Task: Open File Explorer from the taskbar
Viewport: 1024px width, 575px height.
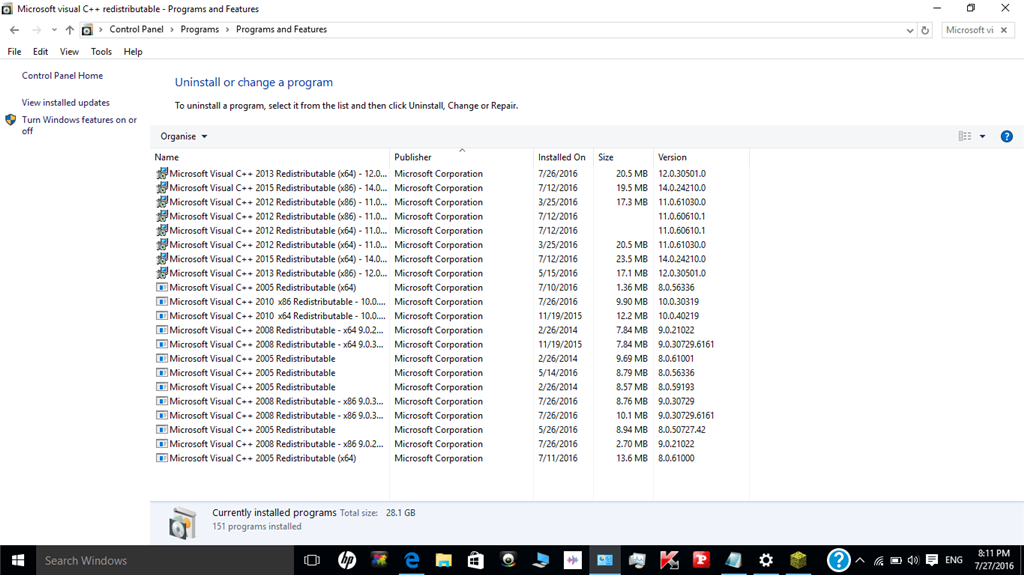Action: (443, 560)
